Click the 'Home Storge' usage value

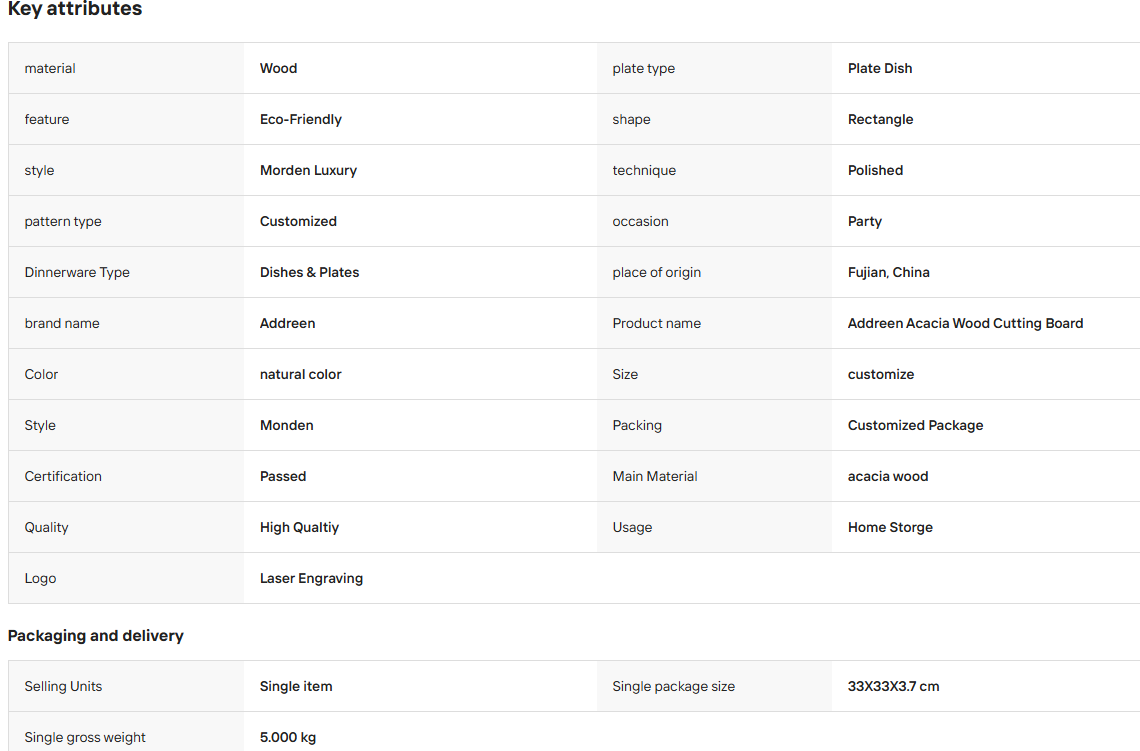890,527
